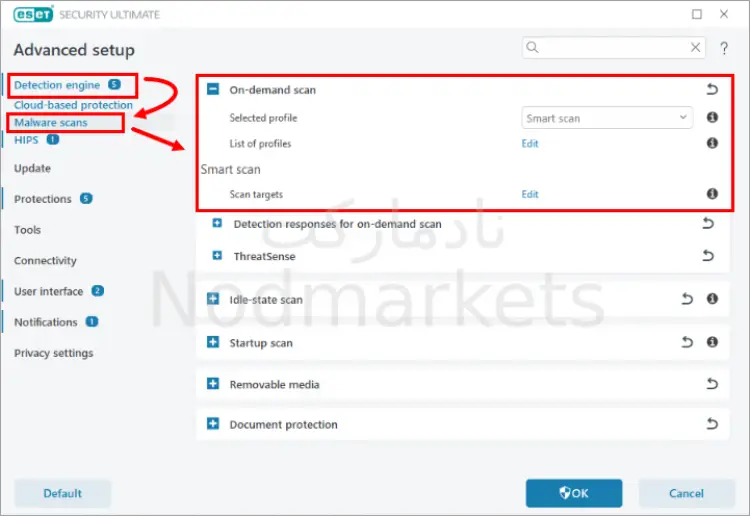750x516 pixels.
Task: Revert ThreatSense settings to default
Action: pos(708,256)
